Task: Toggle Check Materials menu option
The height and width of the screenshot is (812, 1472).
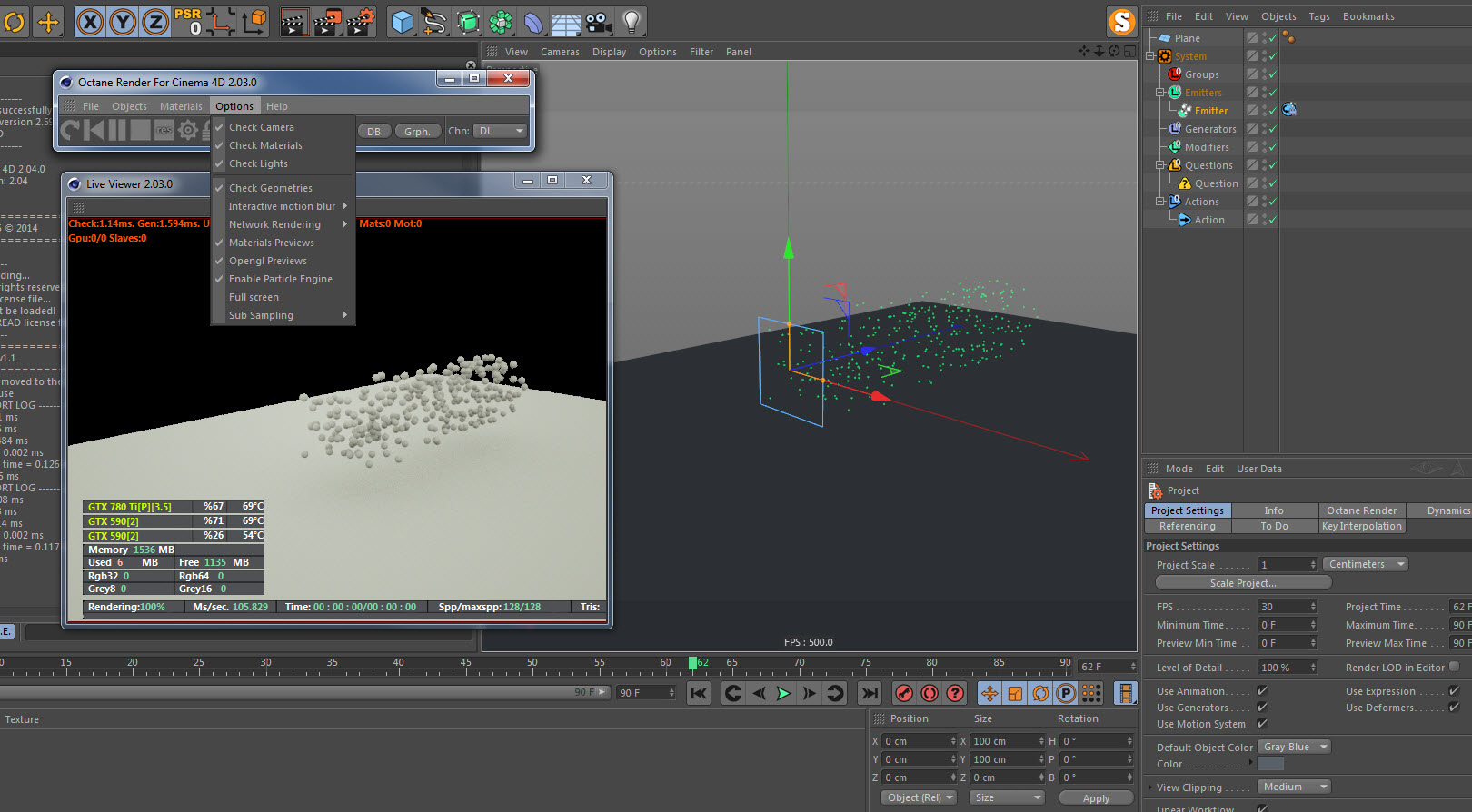Action: pos(265,145)
